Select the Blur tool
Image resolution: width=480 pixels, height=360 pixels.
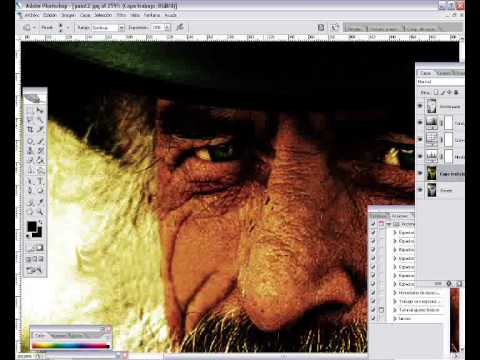(x=30, y=171)
